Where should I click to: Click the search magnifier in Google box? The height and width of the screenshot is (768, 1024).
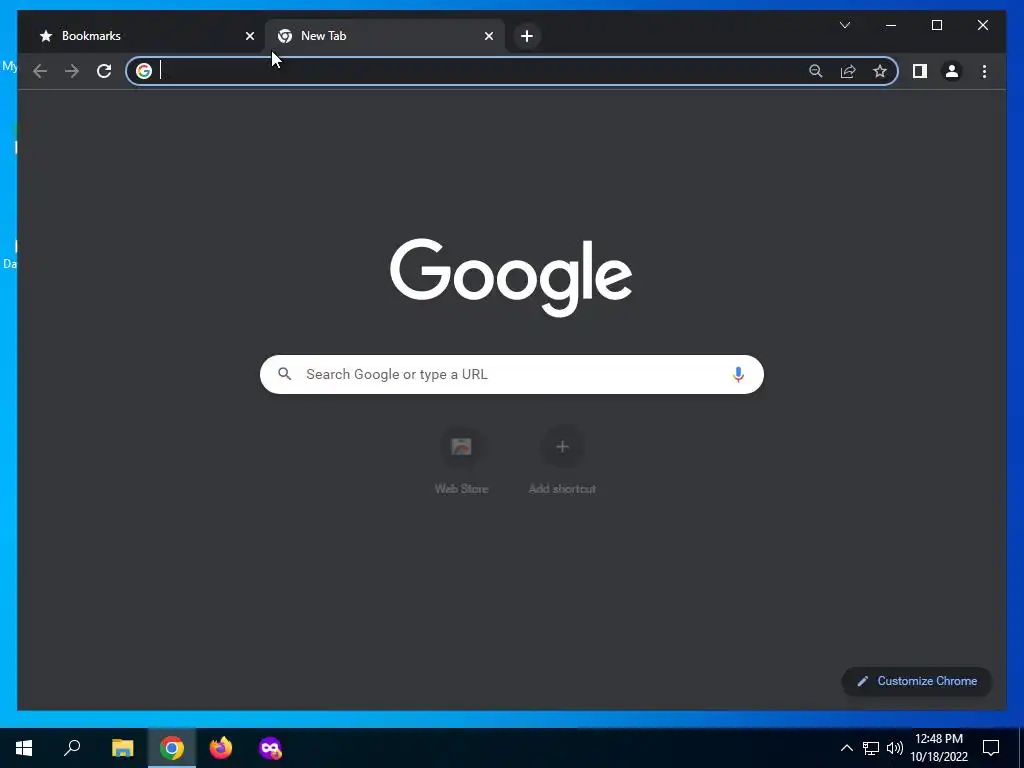pos(284,374)
